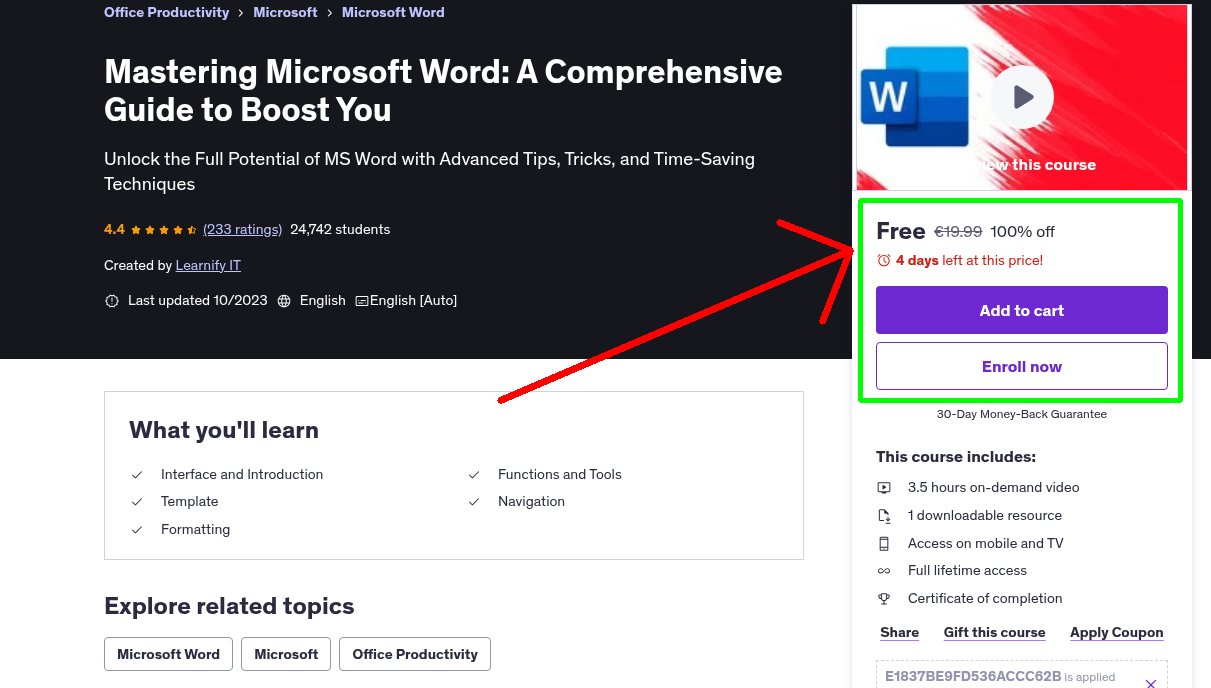Click the Share link
Screen dimensions: 1211x688
click(x=900, y=633)
